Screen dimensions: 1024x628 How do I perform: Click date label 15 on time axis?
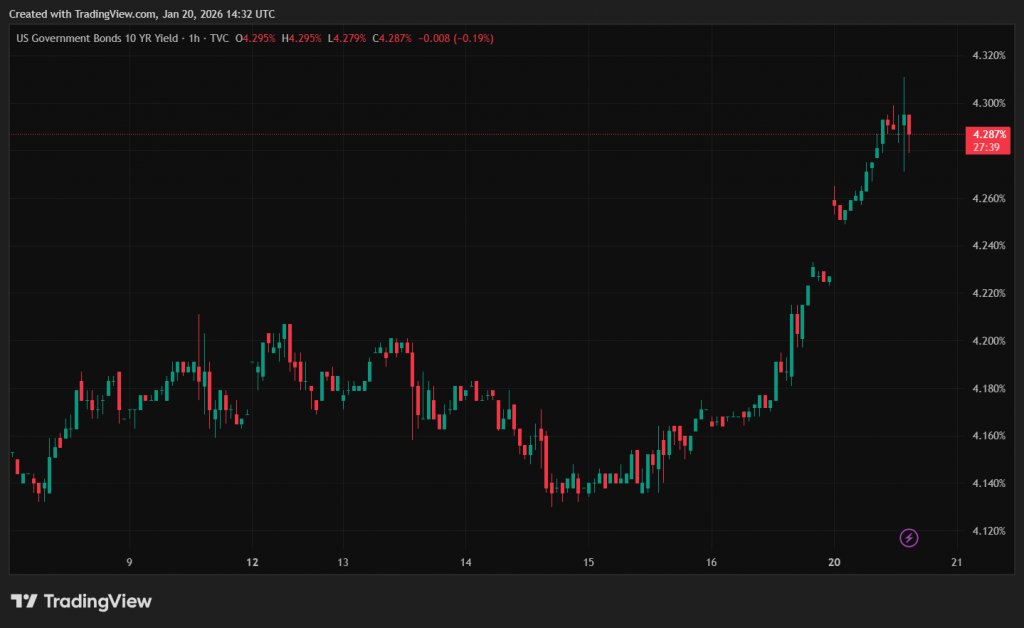[588, 563]
